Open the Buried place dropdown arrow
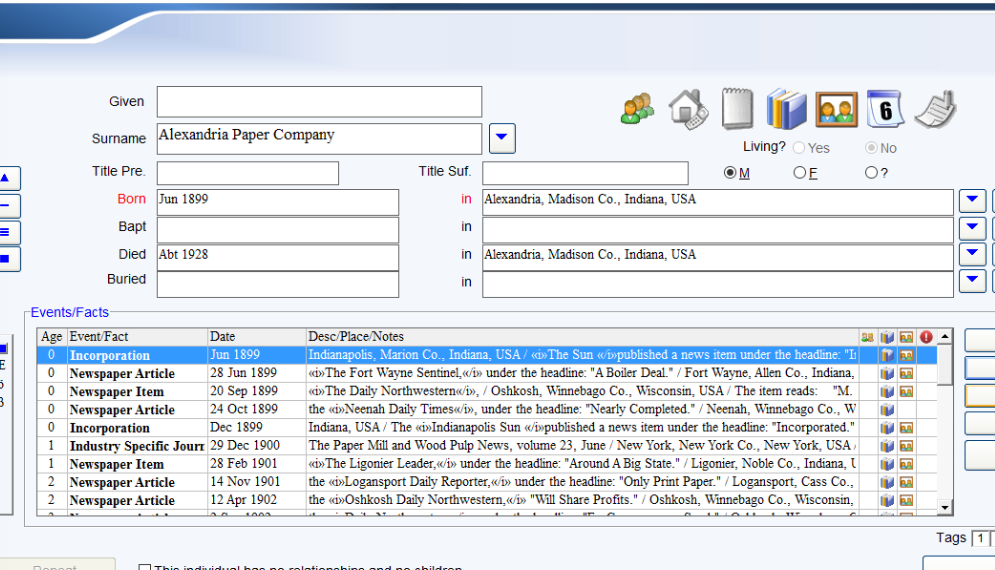 (x=972, y=280)
